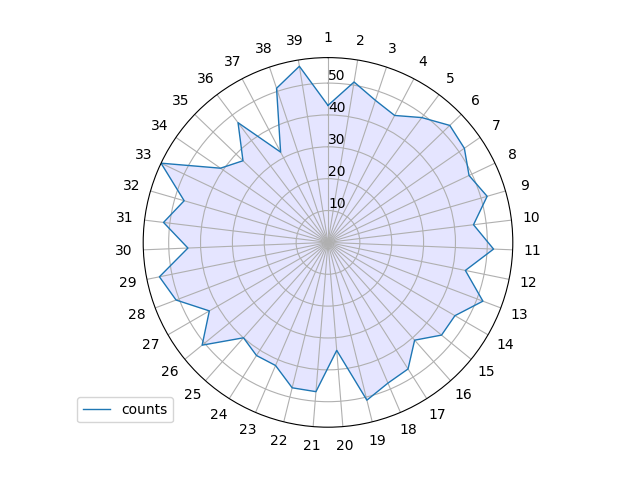Select angular axis label 39
Viewport: 640px width, 480px height.
click(294, 40)
